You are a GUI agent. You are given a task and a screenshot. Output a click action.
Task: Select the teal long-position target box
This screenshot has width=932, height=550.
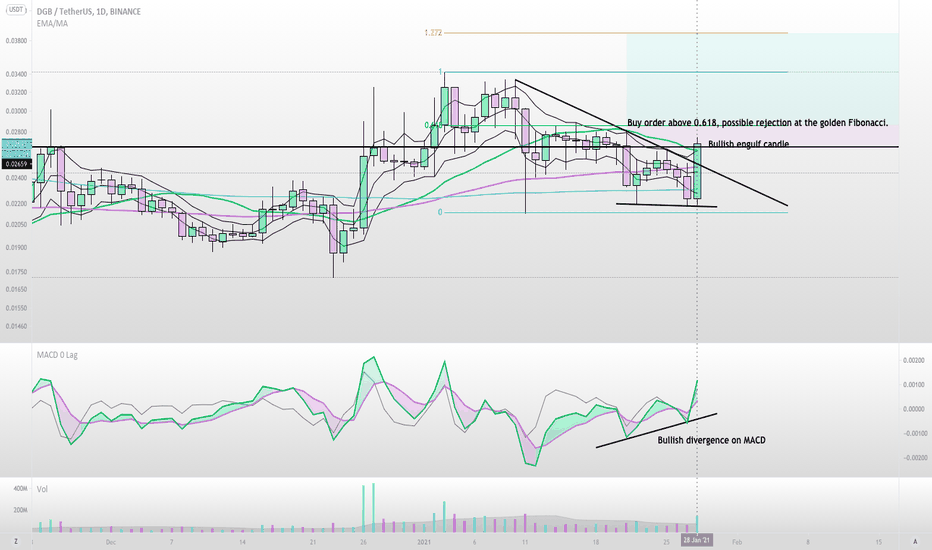click(x=762, y=79)
